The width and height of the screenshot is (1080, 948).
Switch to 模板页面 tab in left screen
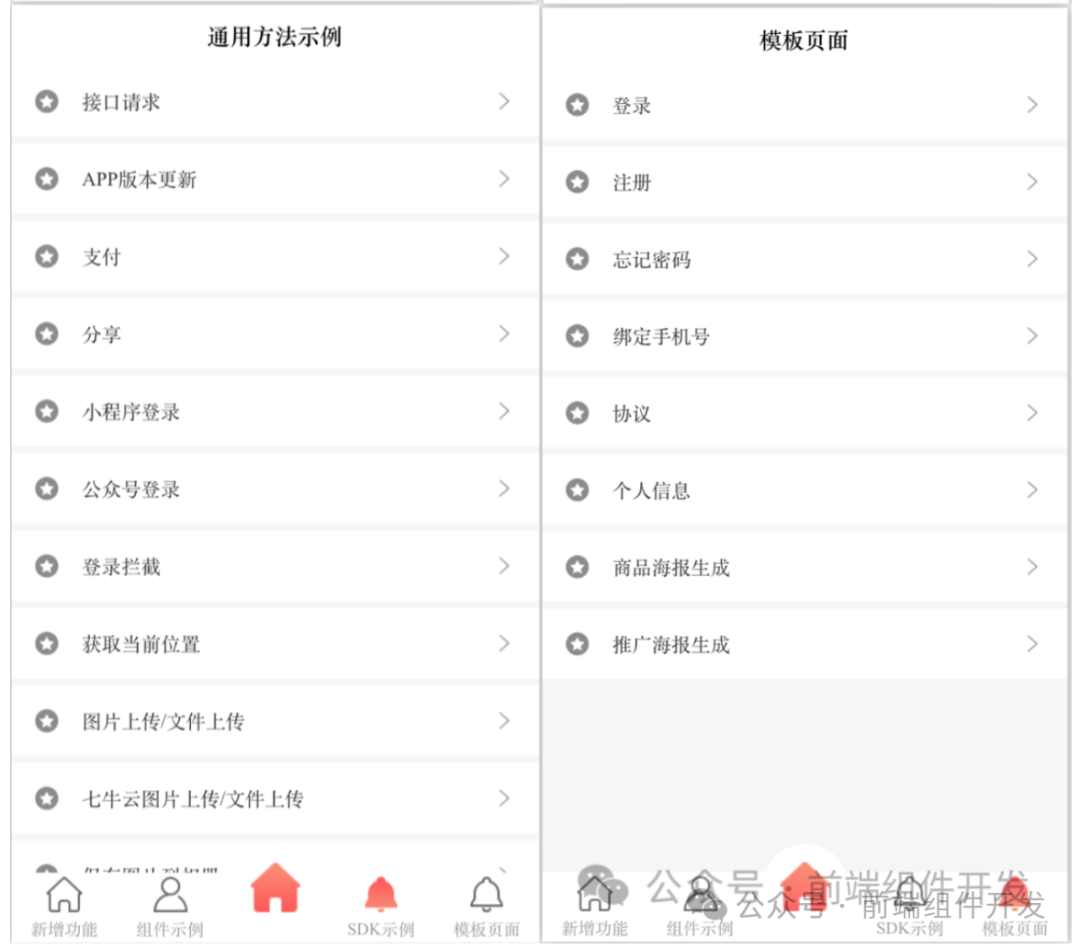486,906
